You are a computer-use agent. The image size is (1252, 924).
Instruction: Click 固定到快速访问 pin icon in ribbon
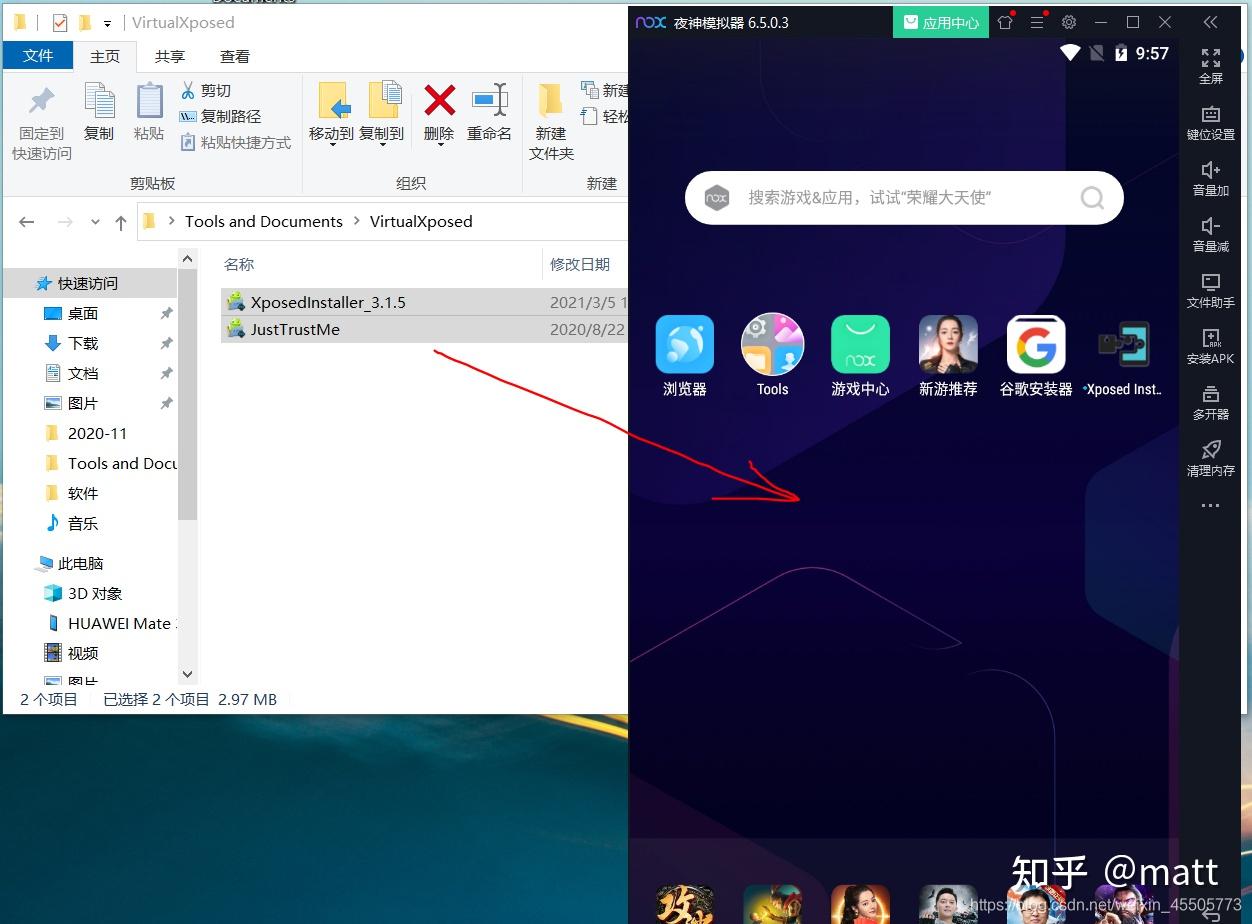(42, 121)
